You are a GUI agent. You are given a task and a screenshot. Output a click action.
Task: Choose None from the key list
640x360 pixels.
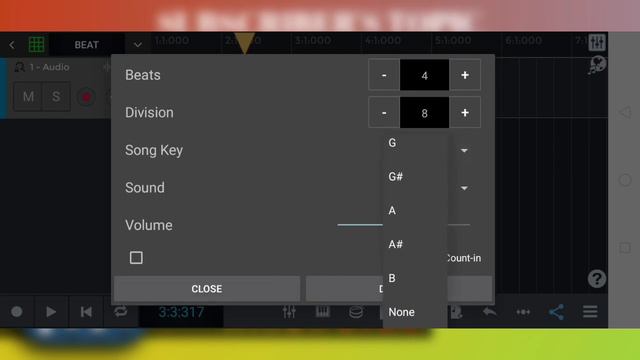point(415,312)
